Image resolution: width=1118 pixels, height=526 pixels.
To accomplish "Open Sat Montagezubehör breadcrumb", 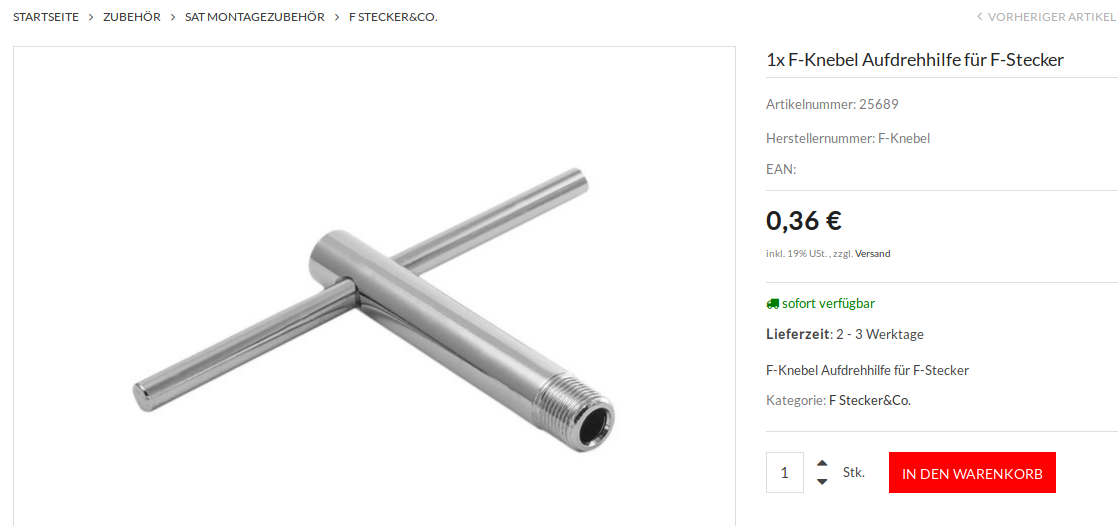I will pyautogui.click(x=255, y=16).
